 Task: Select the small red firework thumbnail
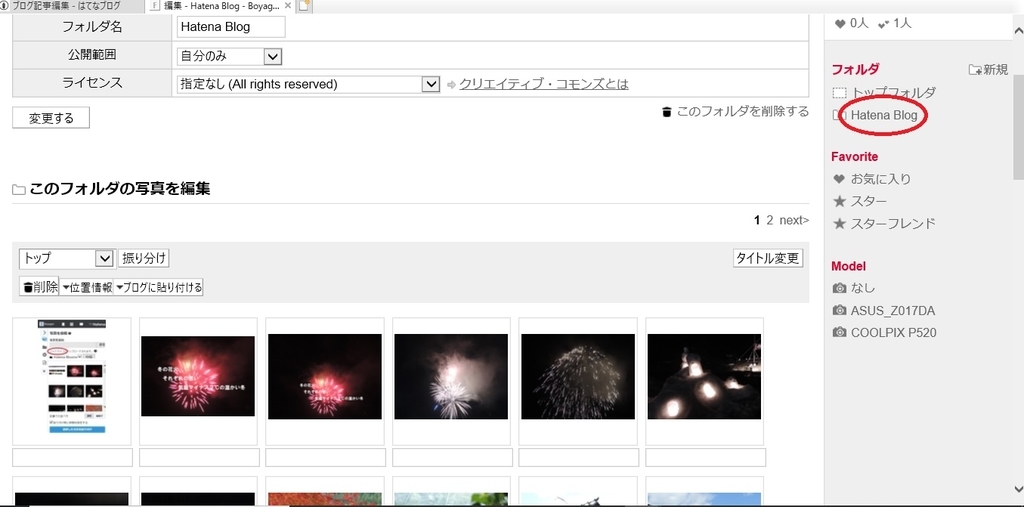click(x=325, y=376)
